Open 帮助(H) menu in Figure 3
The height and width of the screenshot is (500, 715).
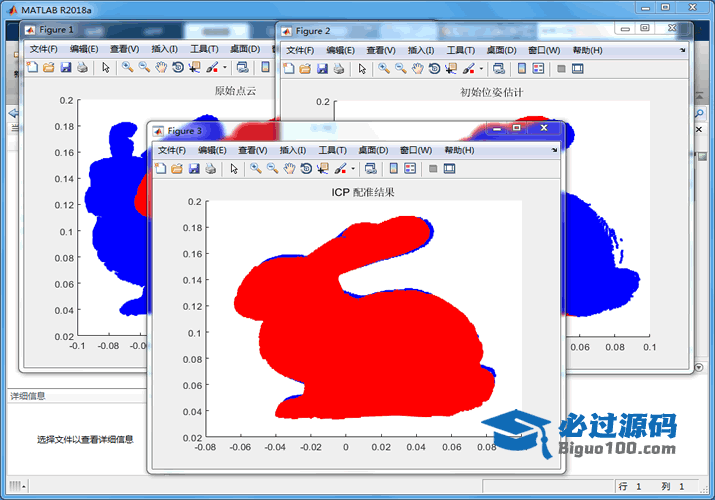pos(460,150)
